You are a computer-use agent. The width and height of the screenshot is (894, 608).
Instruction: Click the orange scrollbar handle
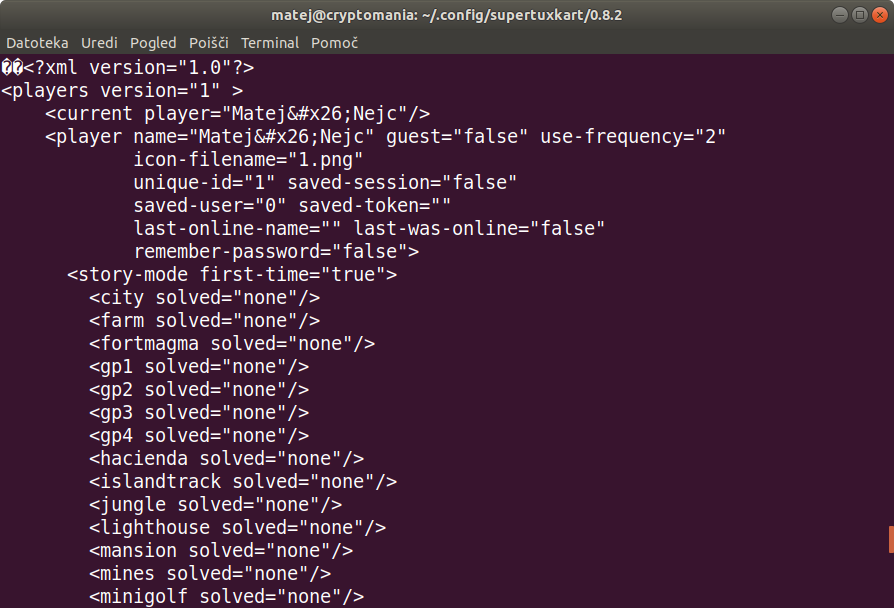[891, 540]
